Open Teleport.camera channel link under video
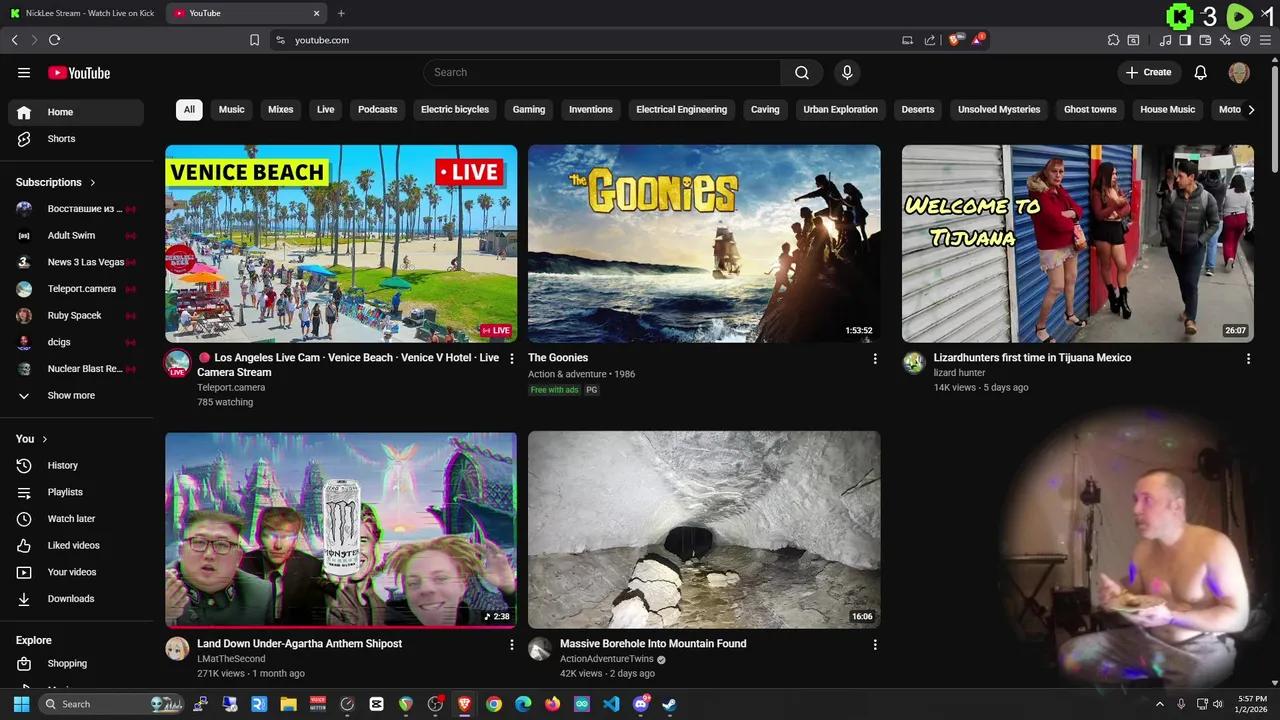Viewport: 1280px width, 720px height. [231, 388]
